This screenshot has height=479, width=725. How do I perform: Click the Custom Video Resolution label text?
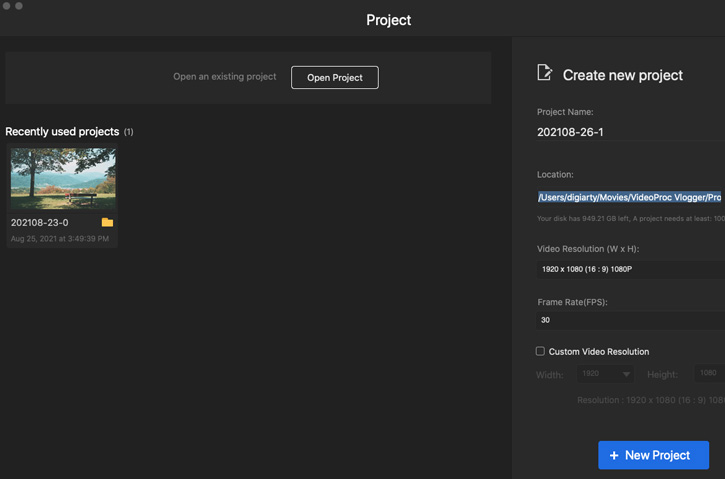[x=599, y=352]
